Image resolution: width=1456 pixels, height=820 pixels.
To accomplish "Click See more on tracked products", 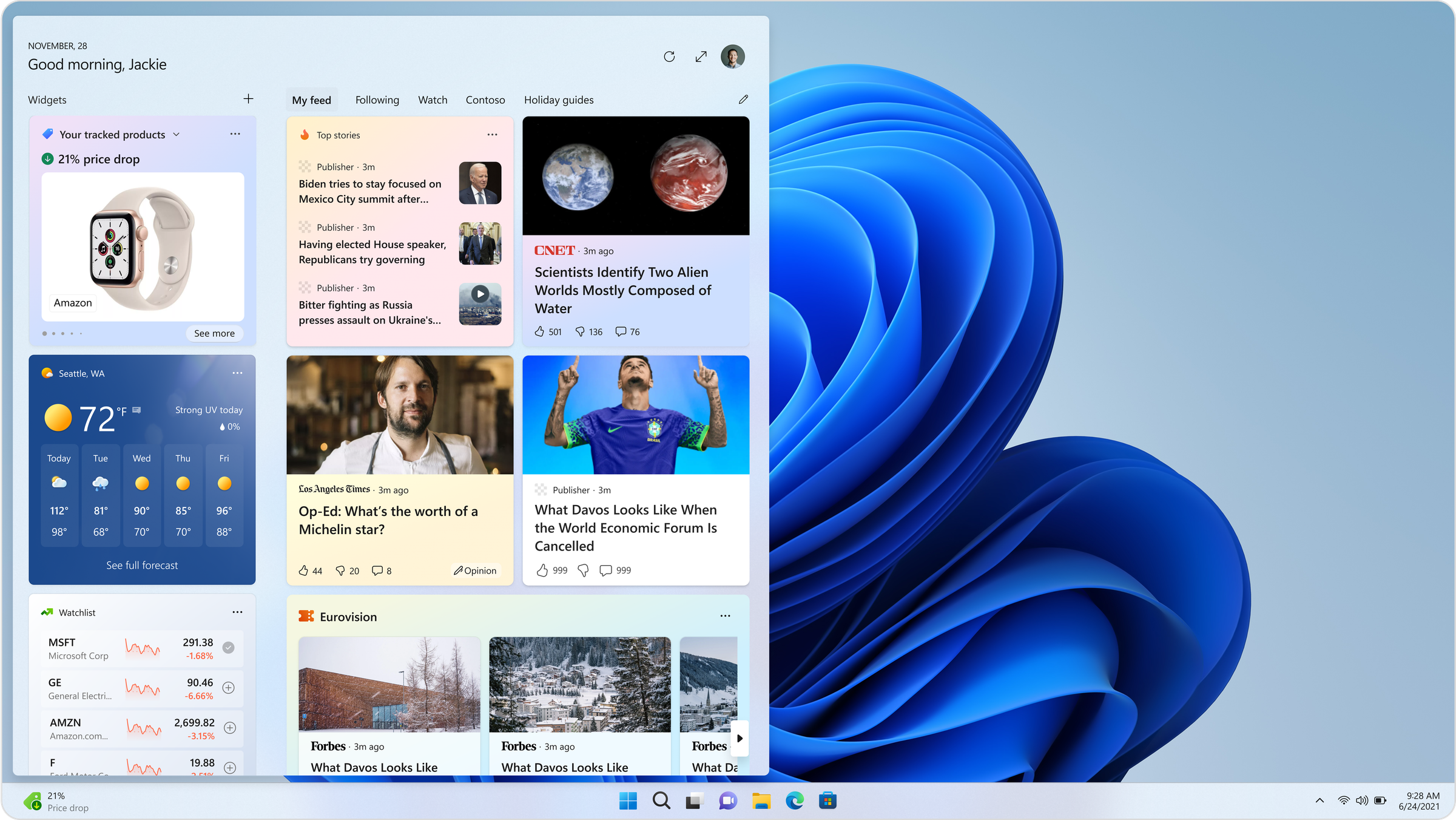I will pos(214,333).
